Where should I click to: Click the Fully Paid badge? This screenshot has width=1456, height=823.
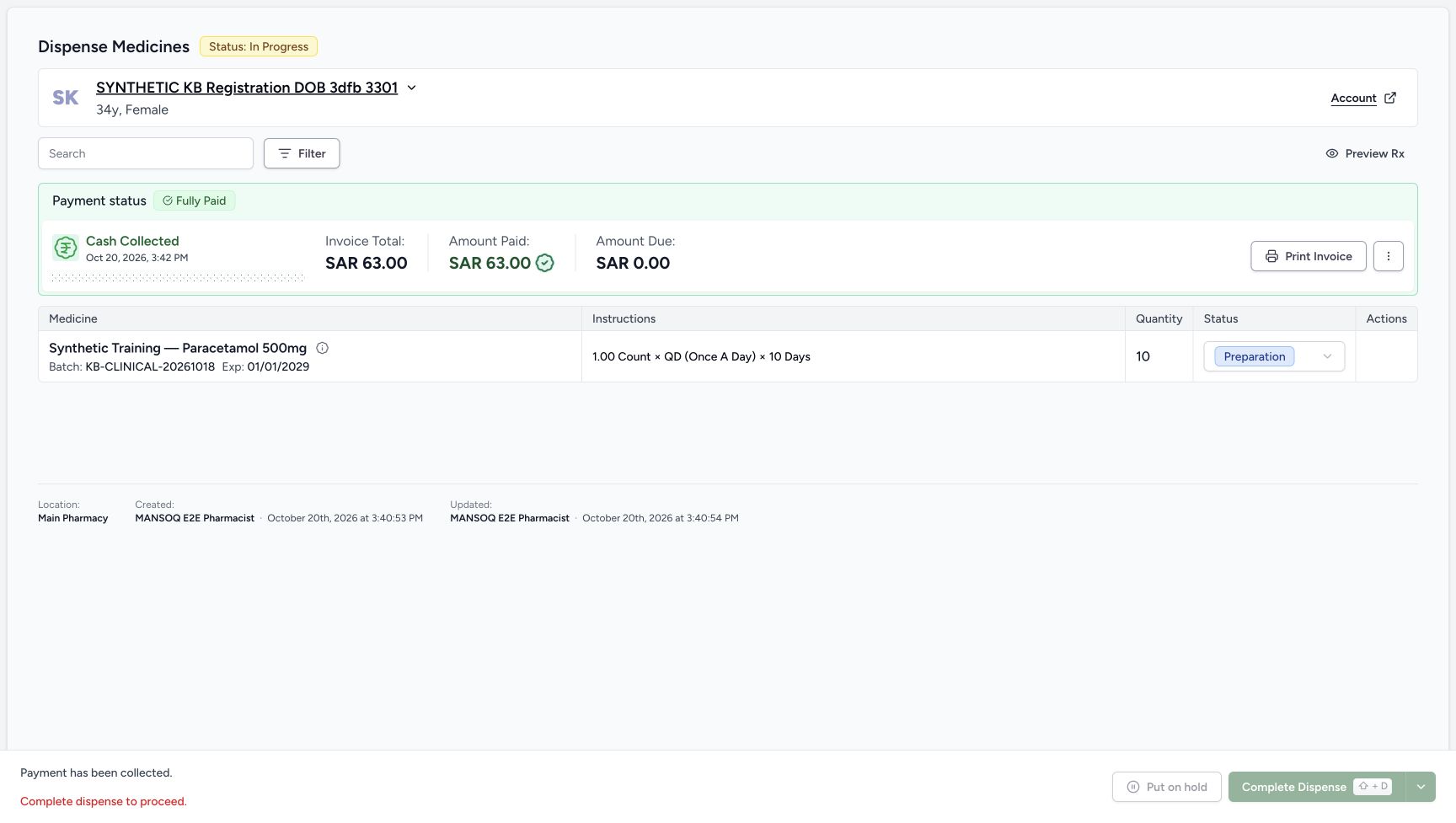195,200
